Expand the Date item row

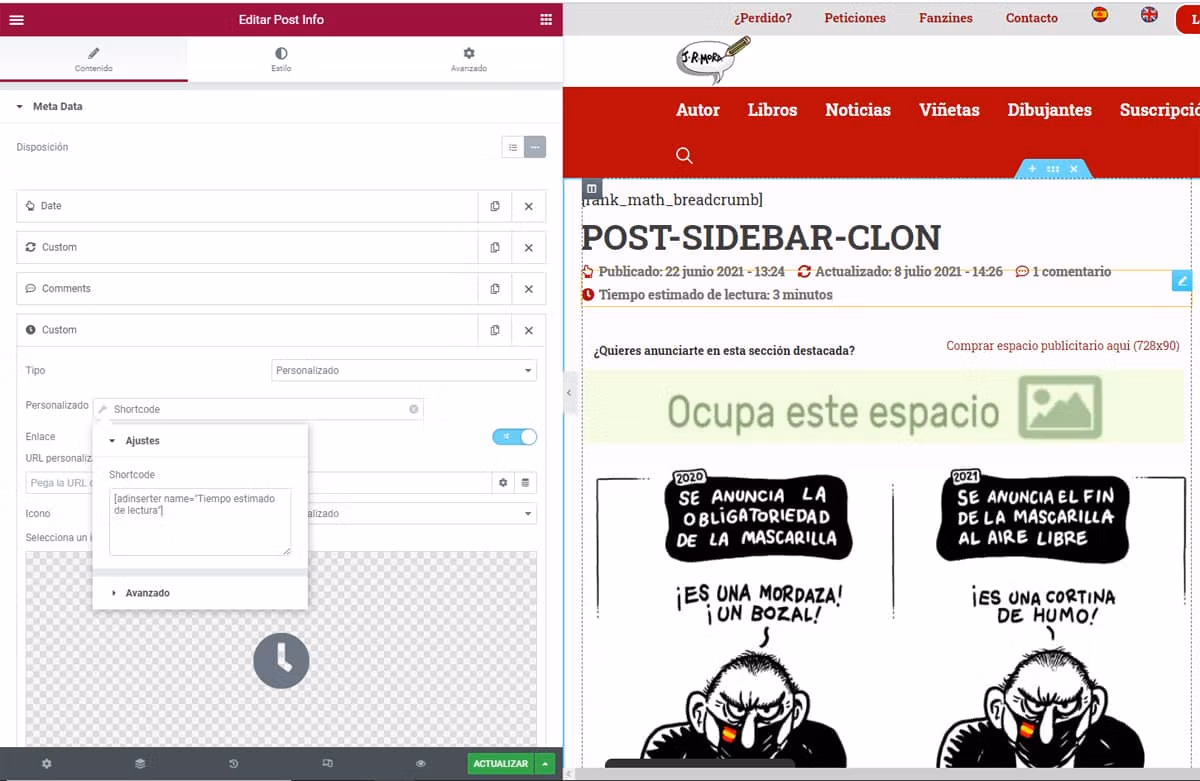(247, 206)
